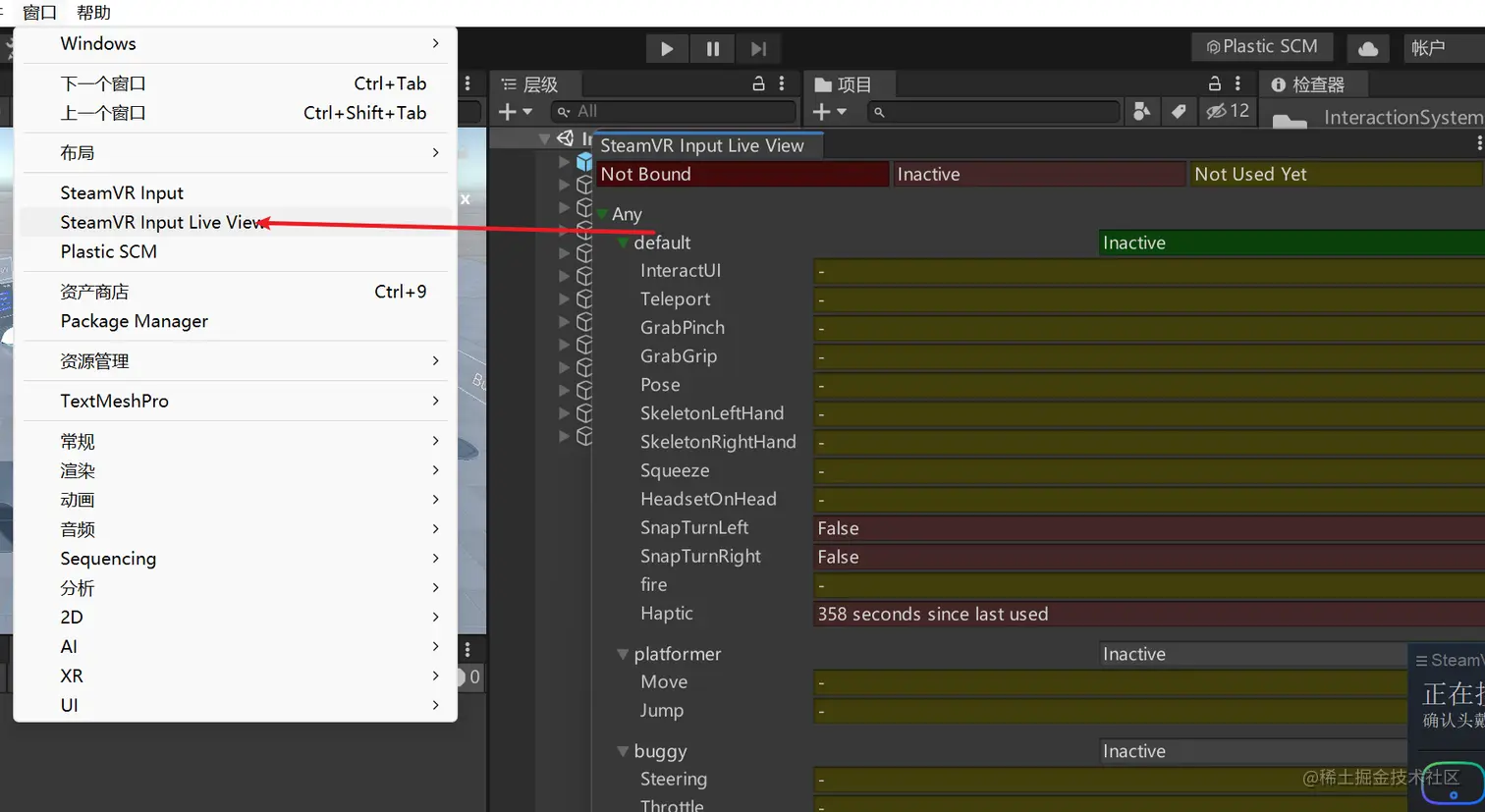Open 资产商店 from the menu
Screen dimensions: 1485x812
[236, 292]
